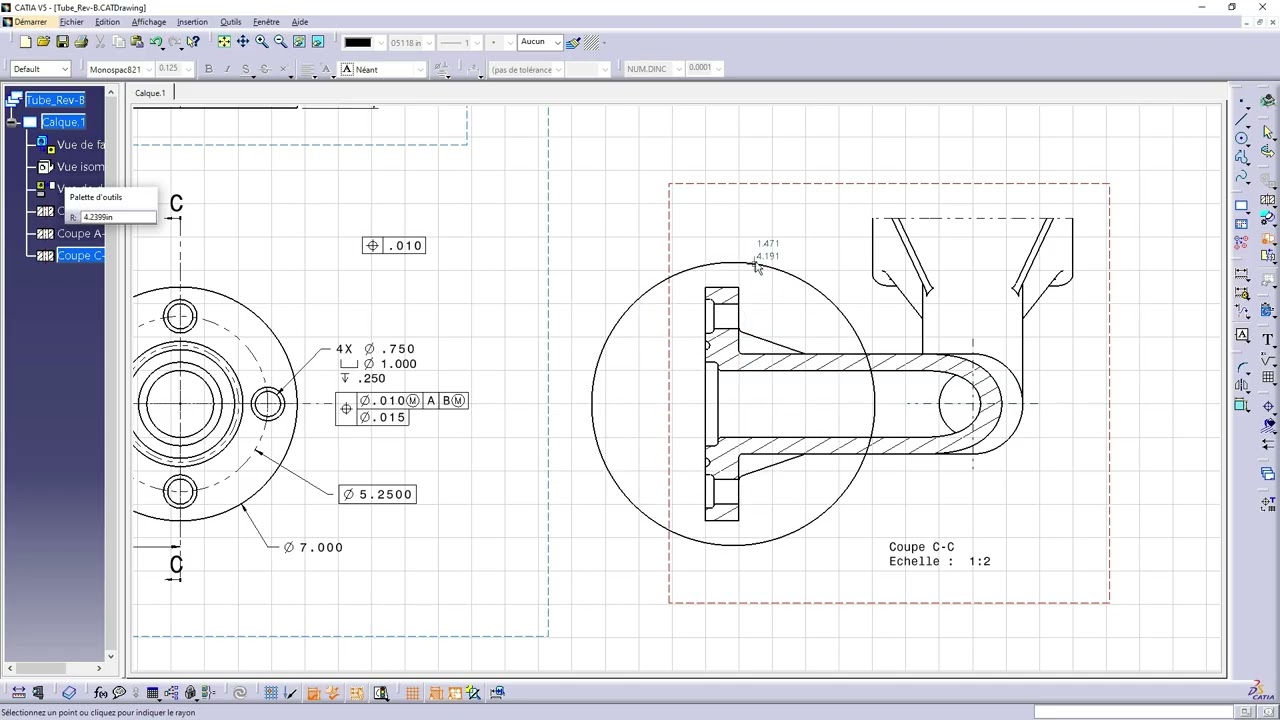Select the Text tool T icon
The image size is (1280, 720).
(x=1268, y=340)
